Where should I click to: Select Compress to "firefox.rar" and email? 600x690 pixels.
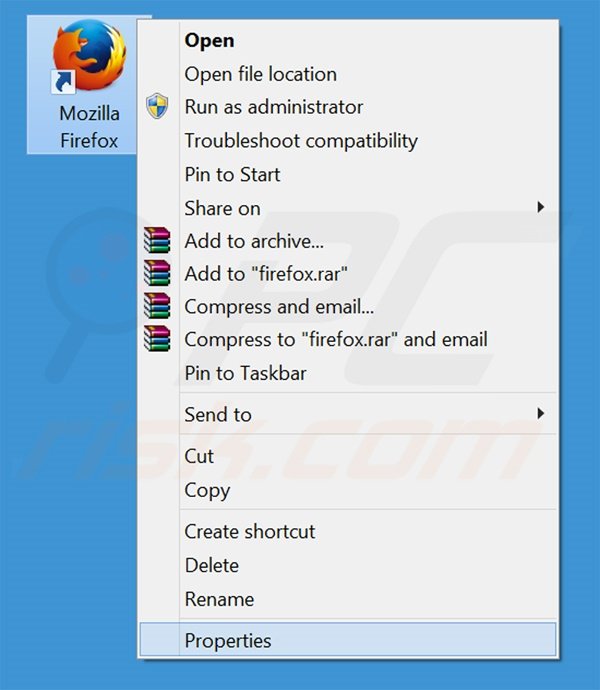tap(348, 340)
